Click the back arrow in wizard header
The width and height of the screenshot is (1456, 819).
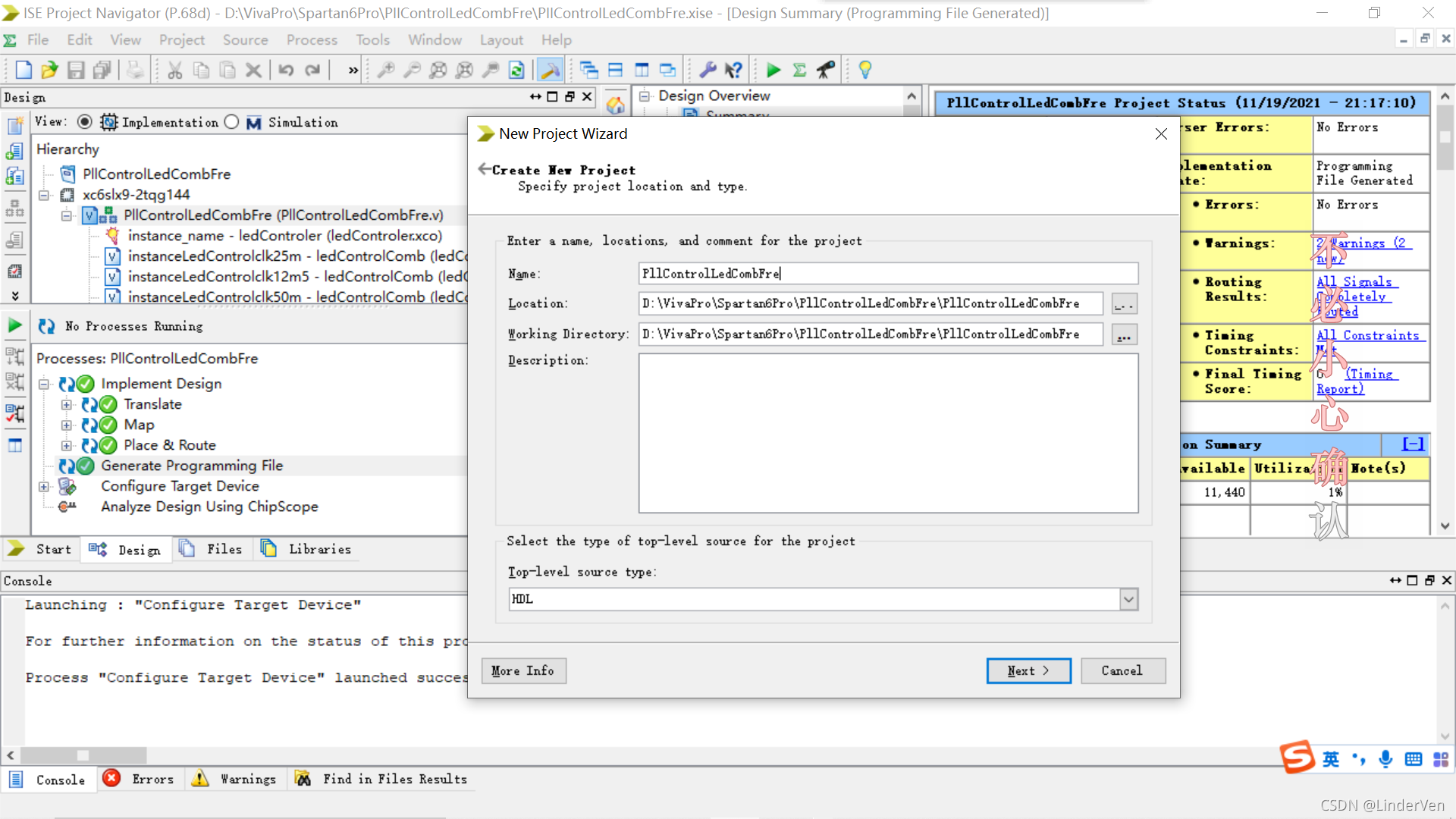[484, 169]
